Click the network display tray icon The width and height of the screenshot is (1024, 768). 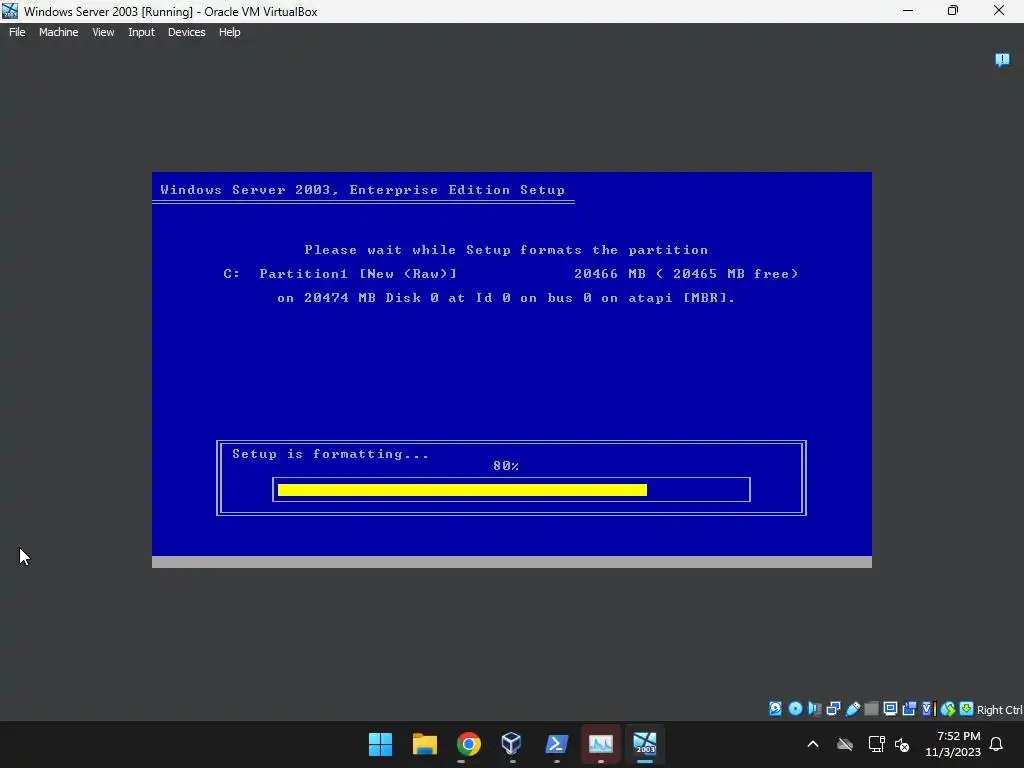tap(876, 744)
